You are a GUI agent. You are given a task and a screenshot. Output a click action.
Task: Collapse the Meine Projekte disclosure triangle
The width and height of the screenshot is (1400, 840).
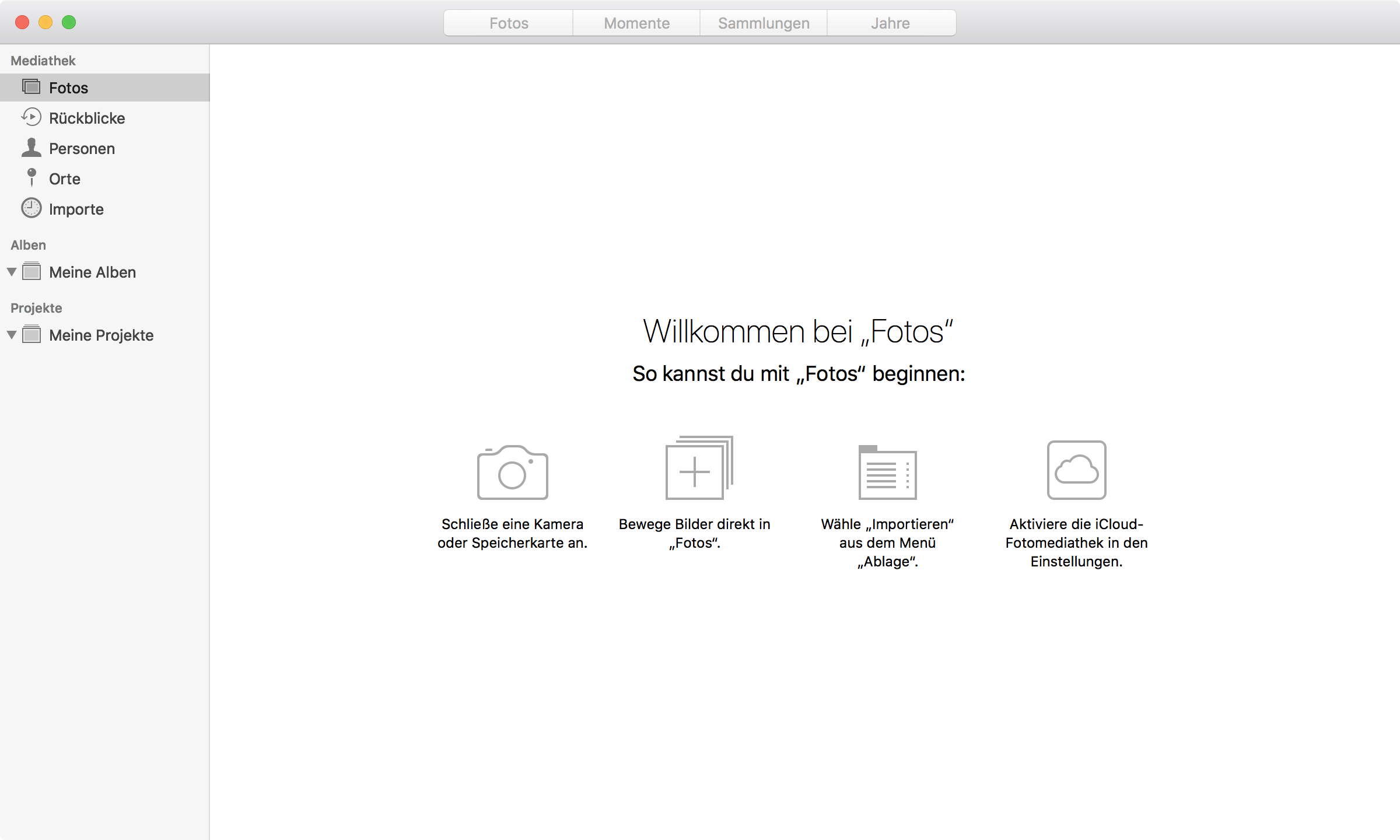12,335
